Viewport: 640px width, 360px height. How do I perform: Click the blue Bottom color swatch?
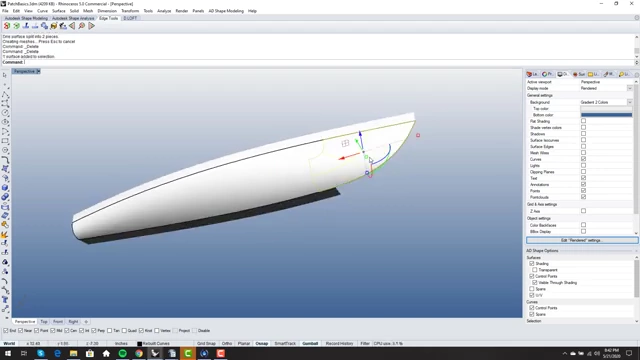[606, 115]
